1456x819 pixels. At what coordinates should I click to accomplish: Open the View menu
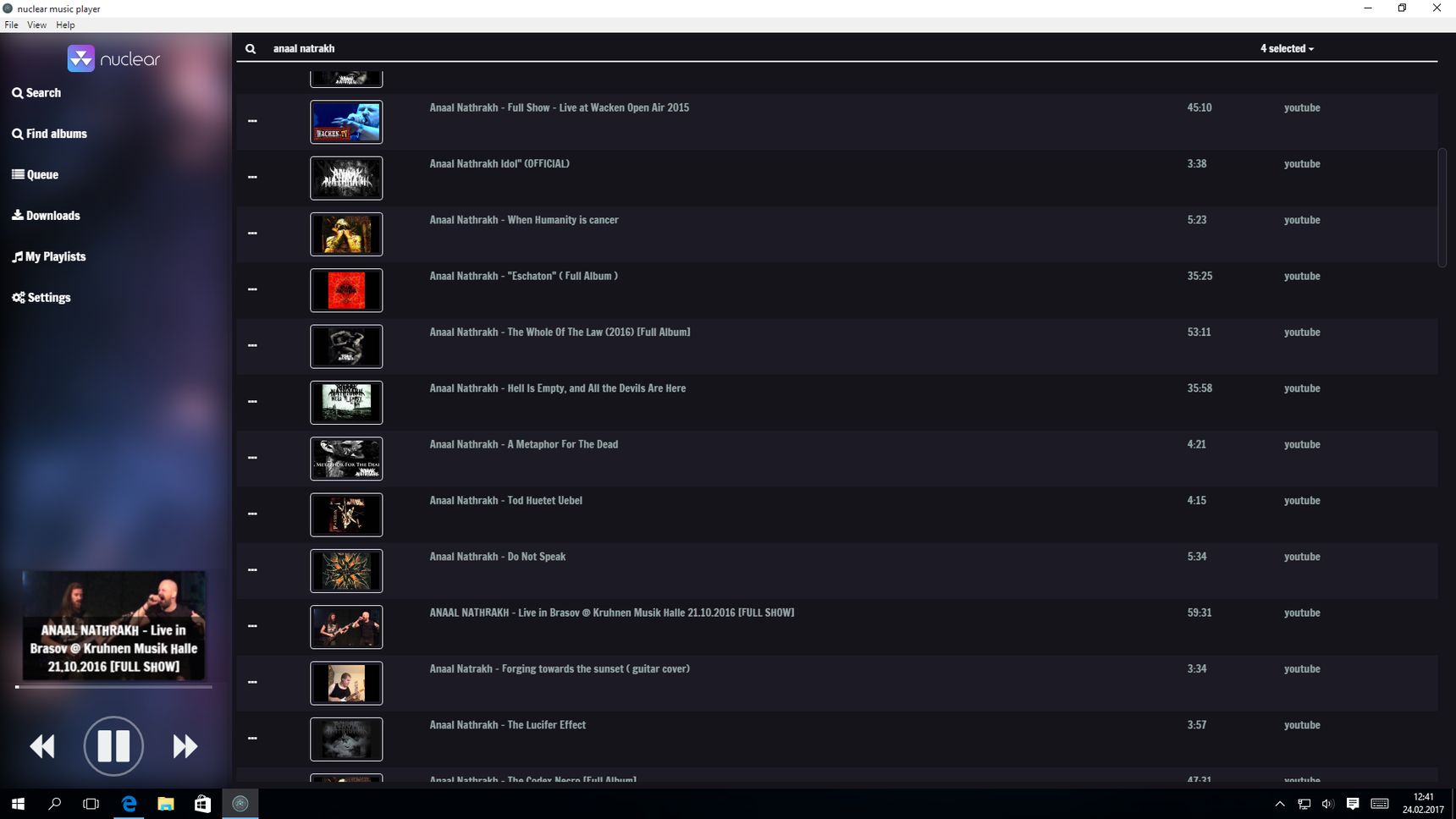pos(36,25)
